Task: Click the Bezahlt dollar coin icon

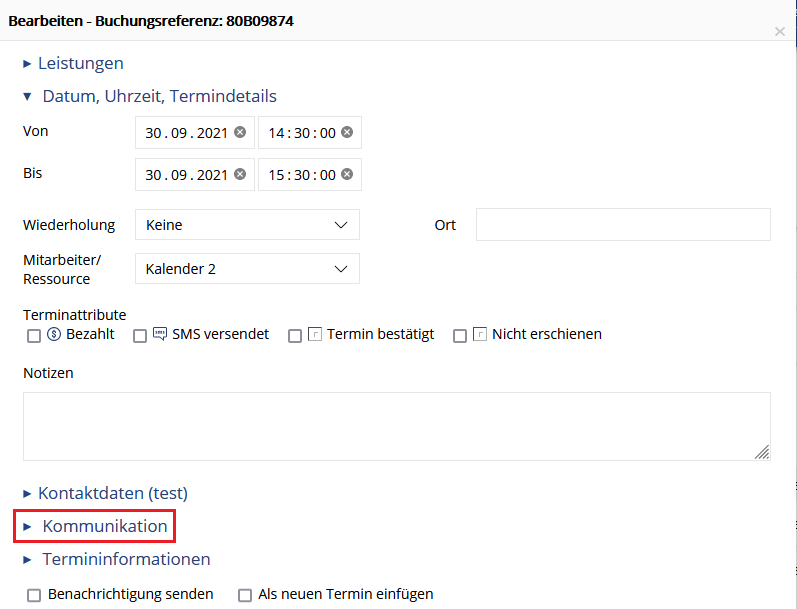Action: point(54,334)
